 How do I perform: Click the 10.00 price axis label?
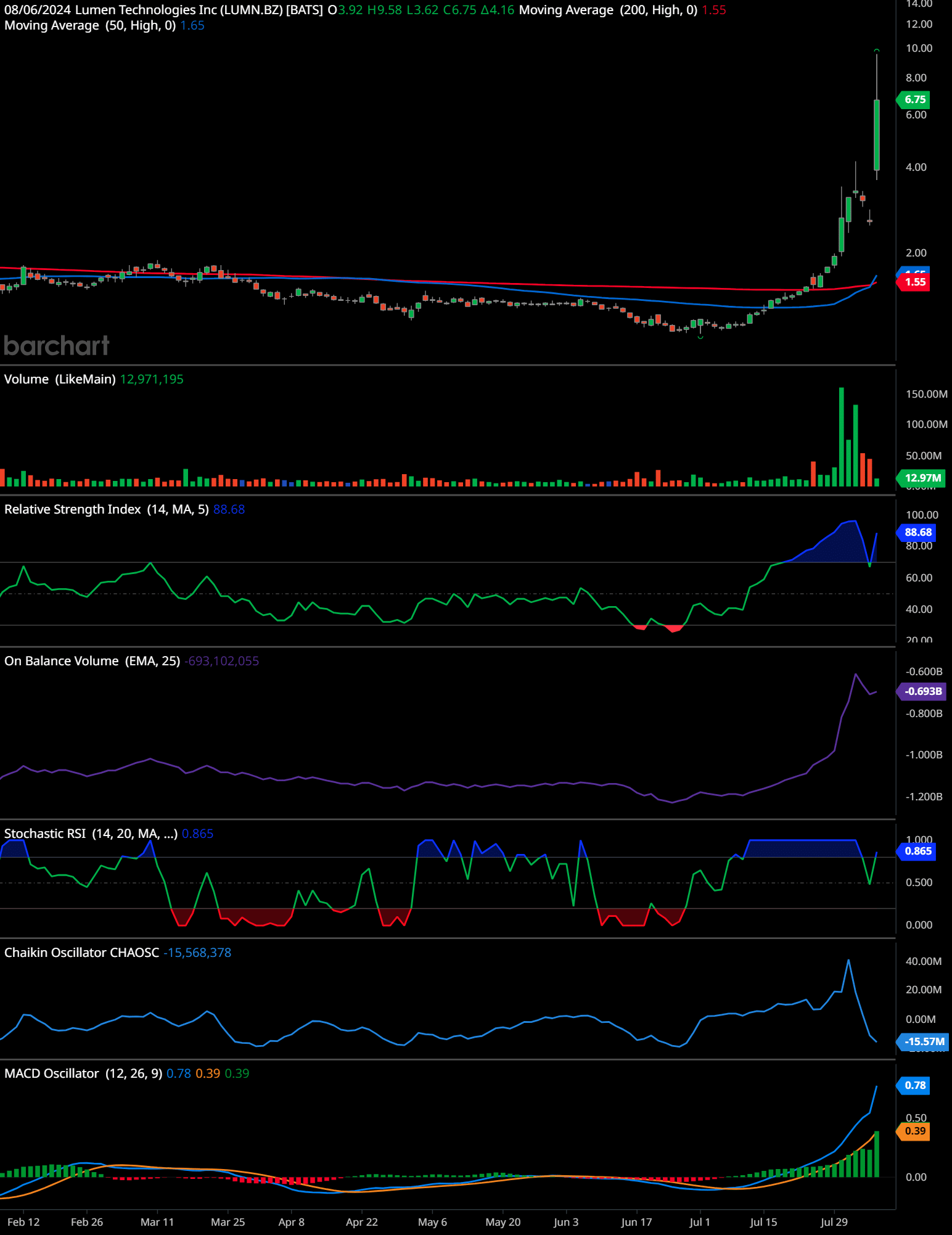point(919,48)
